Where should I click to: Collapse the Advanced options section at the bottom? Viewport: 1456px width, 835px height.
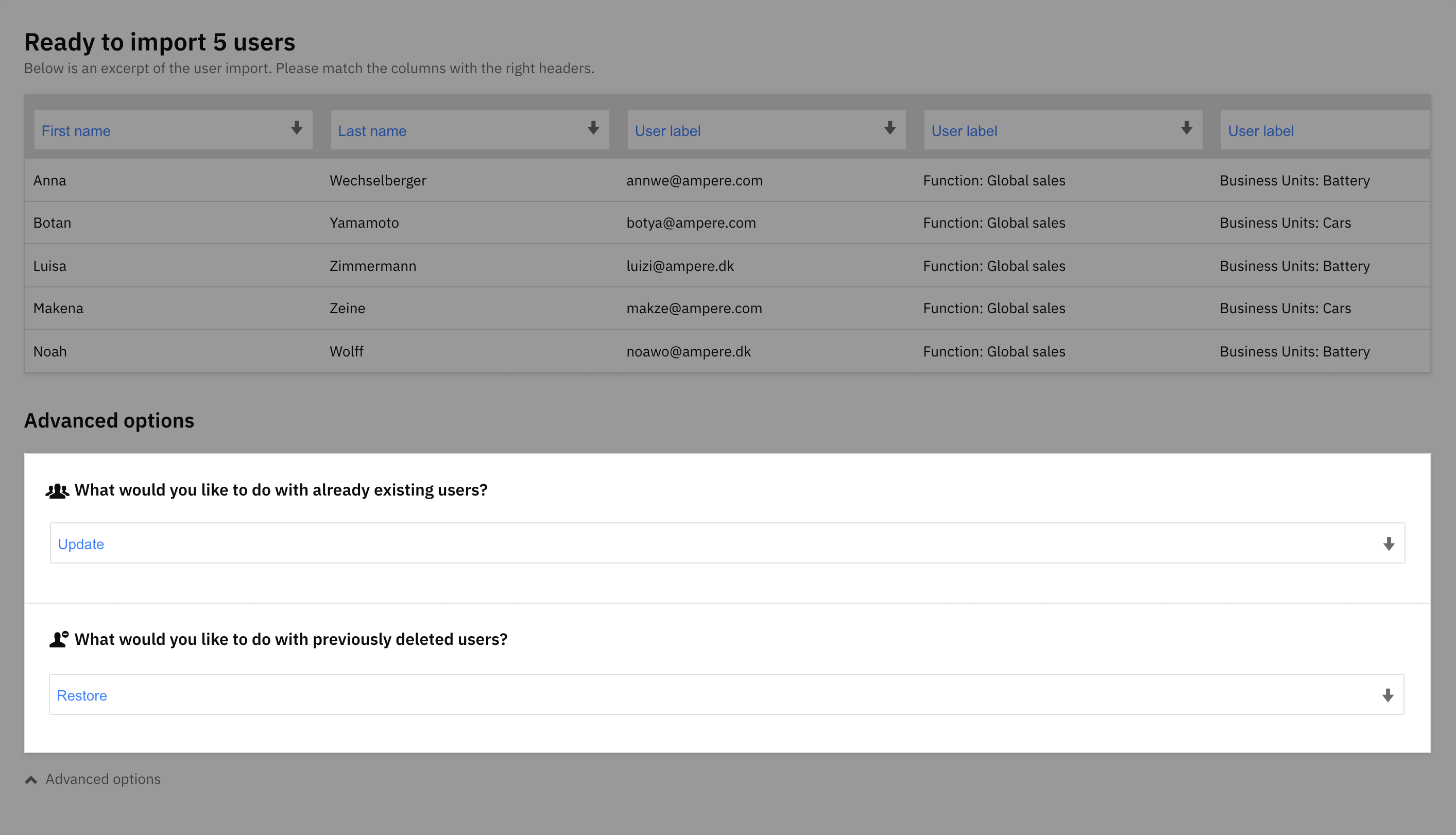[102, 779]
